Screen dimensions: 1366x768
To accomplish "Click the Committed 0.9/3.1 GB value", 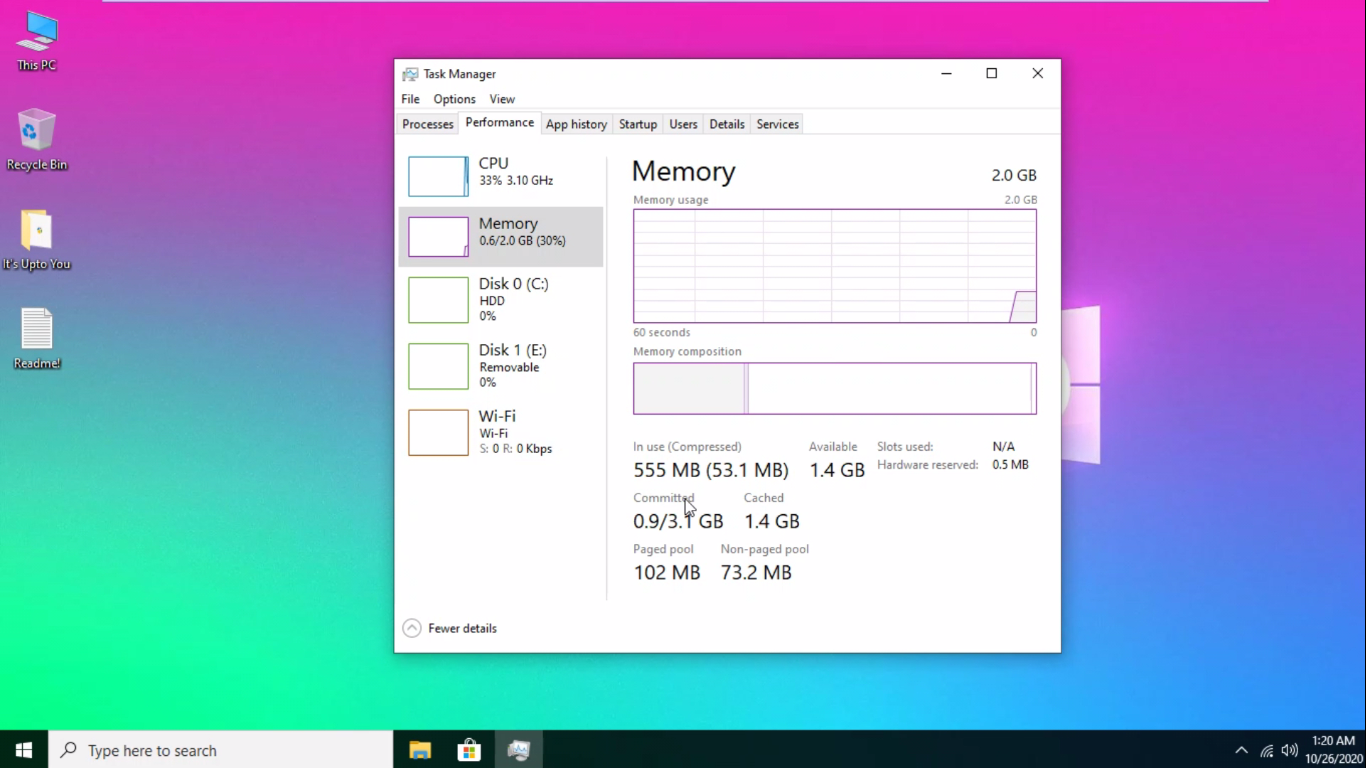I will tap(678, 521).
